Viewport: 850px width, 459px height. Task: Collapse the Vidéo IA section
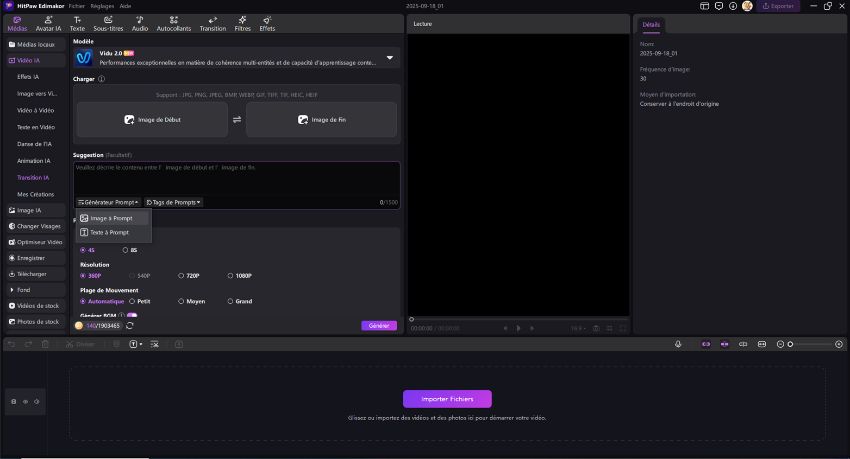pyautogui.click(x=36, y=61)
